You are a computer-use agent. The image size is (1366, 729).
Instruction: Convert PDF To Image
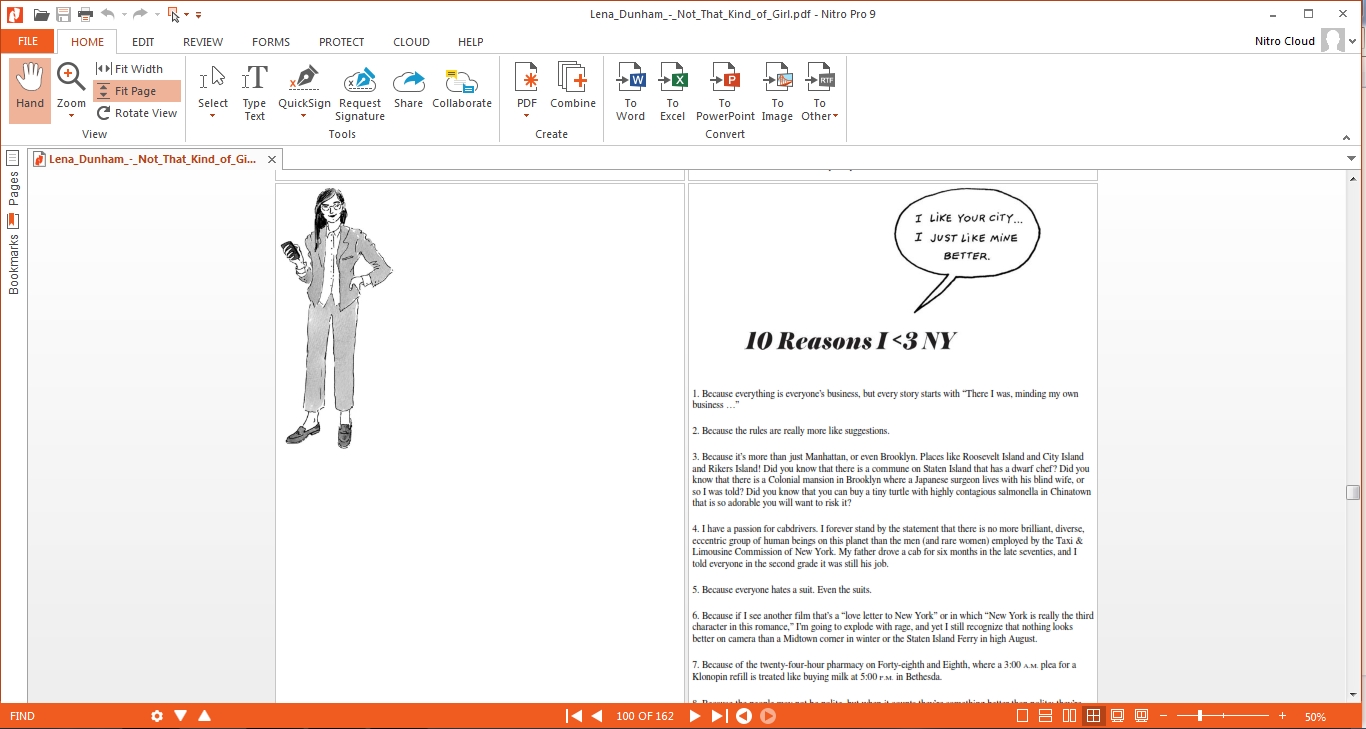[x=777, y=91]
